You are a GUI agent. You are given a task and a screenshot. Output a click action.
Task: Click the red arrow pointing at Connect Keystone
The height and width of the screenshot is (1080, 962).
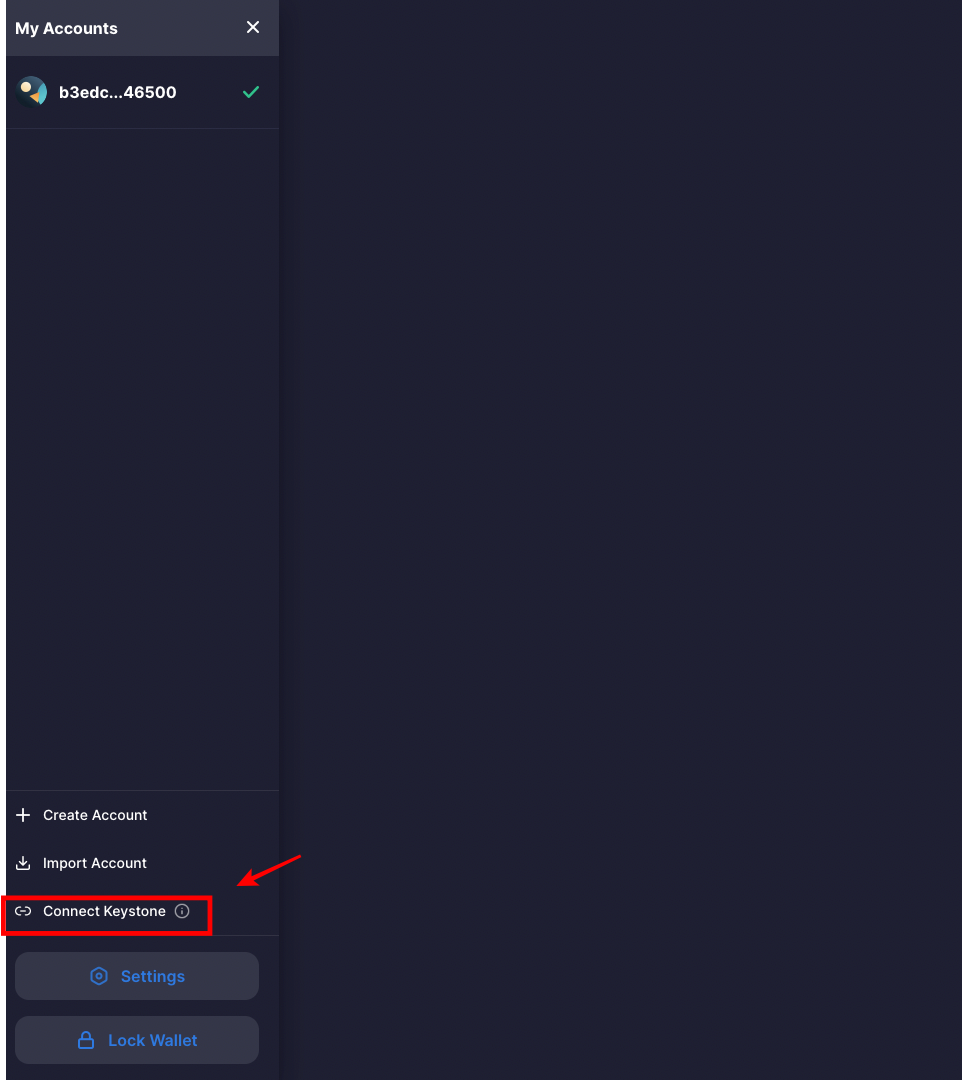(268, 870)
